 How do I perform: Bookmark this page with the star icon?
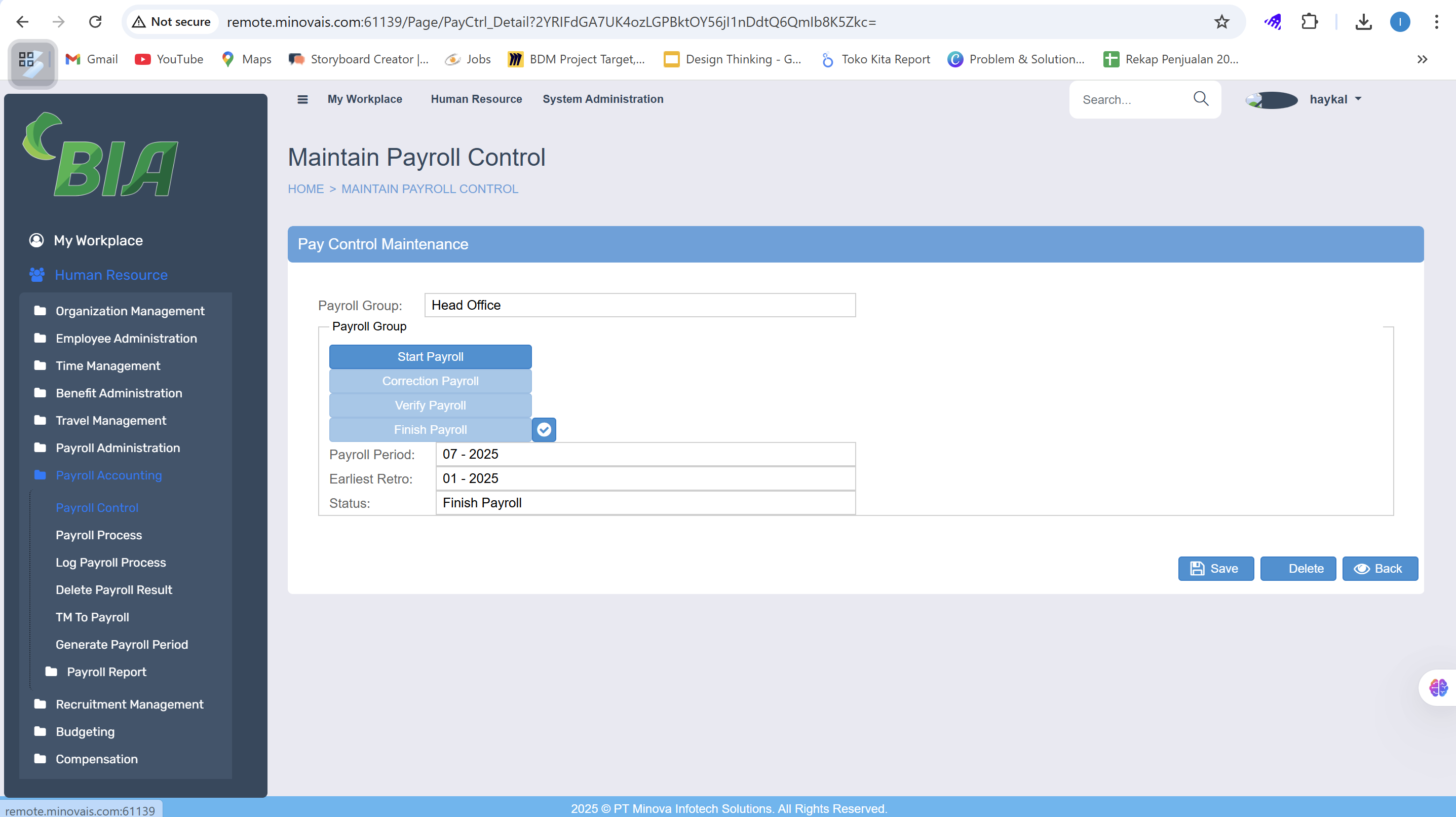1221,21
